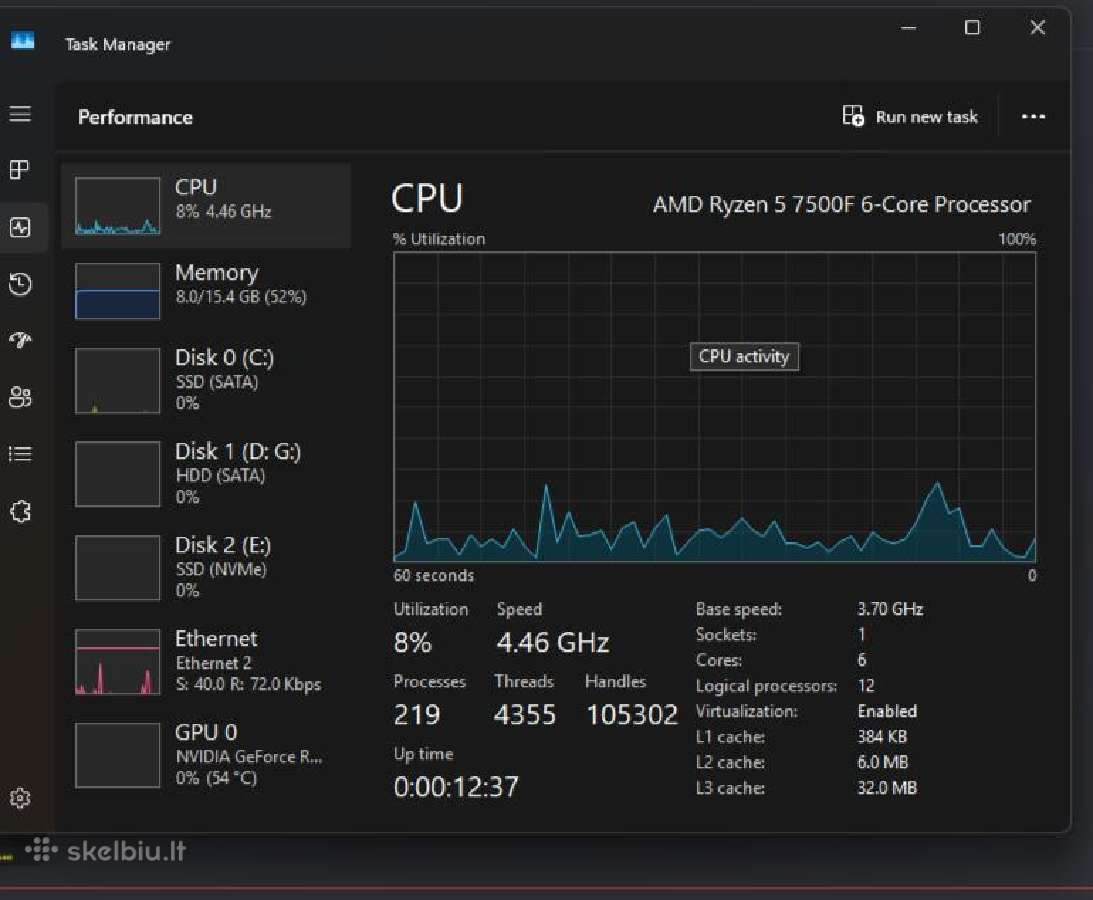Click the Disk 2 (E:) thumbnail graph

pos(118,567)
